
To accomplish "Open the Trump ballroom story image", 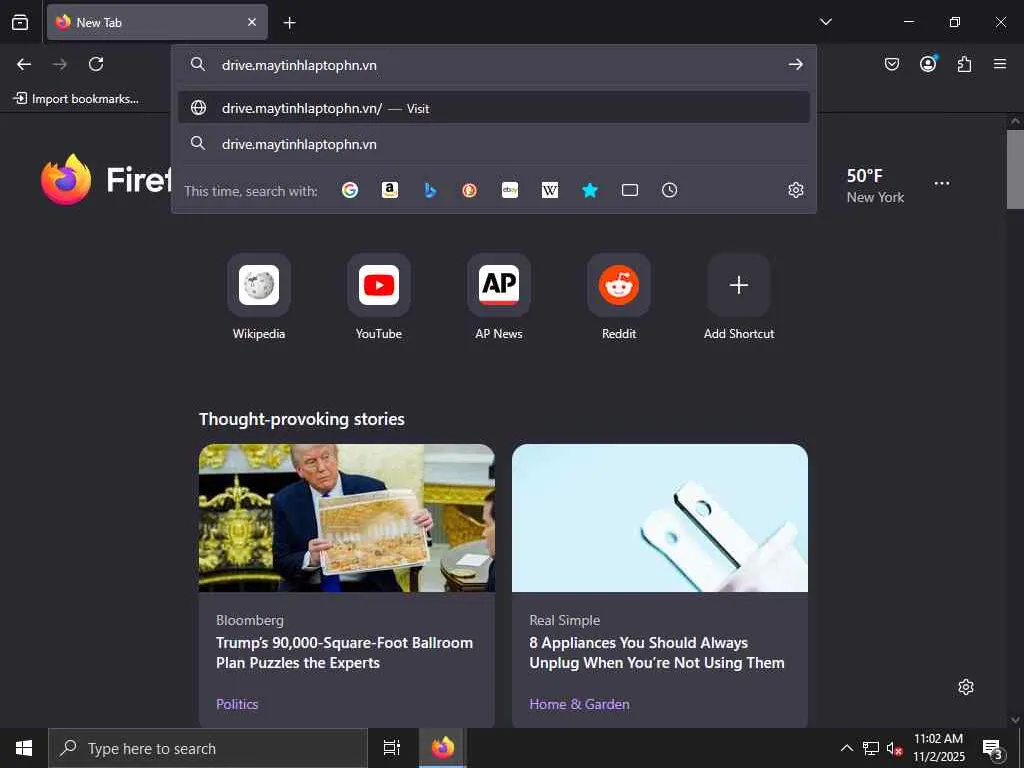I will pyautogui.click(x=347, y=518).
